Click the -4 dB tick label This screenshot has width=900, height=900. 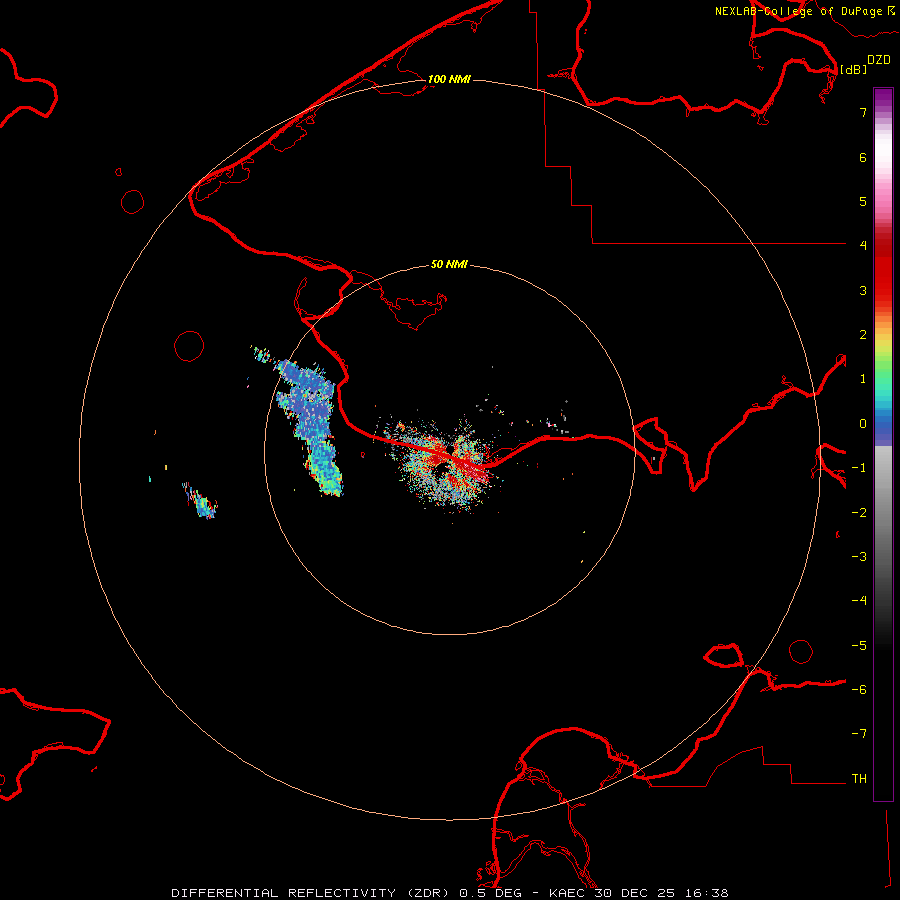coord(859,601)
